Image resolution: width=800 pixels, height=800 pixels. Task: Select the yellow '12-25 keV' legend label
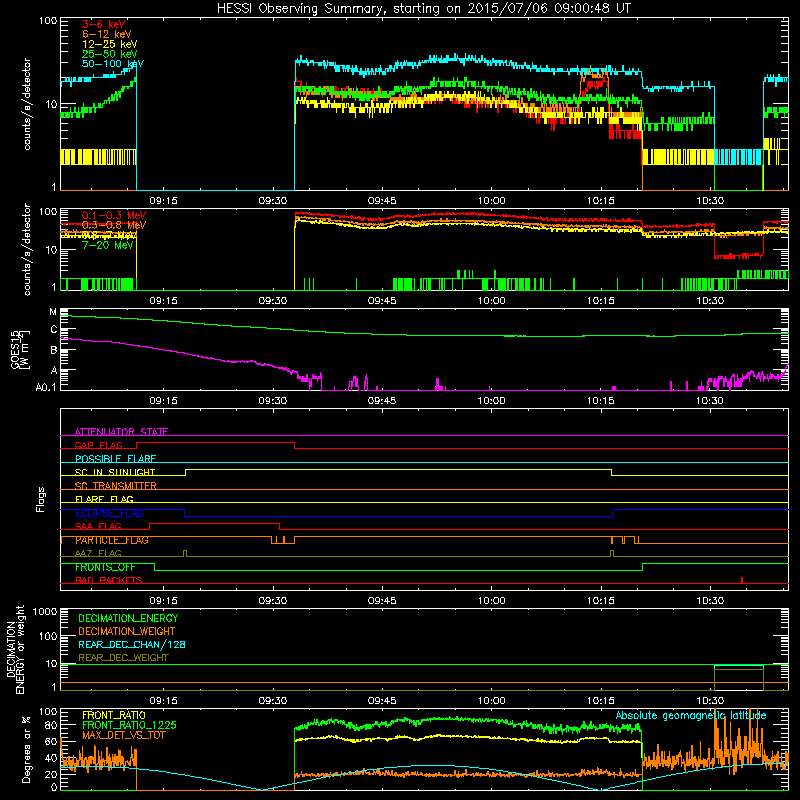109,44
